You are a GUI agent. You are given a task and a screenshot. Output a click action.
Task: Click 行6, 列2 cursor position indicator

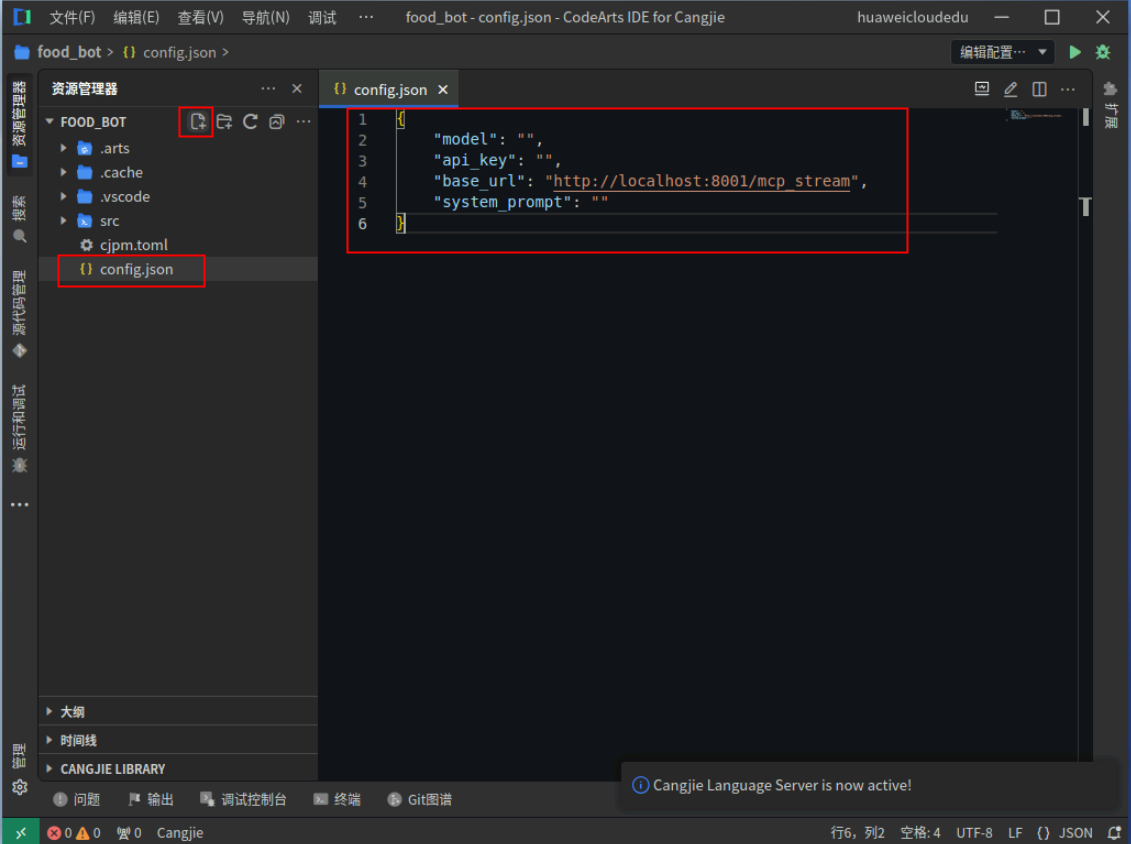coord(857,832)
